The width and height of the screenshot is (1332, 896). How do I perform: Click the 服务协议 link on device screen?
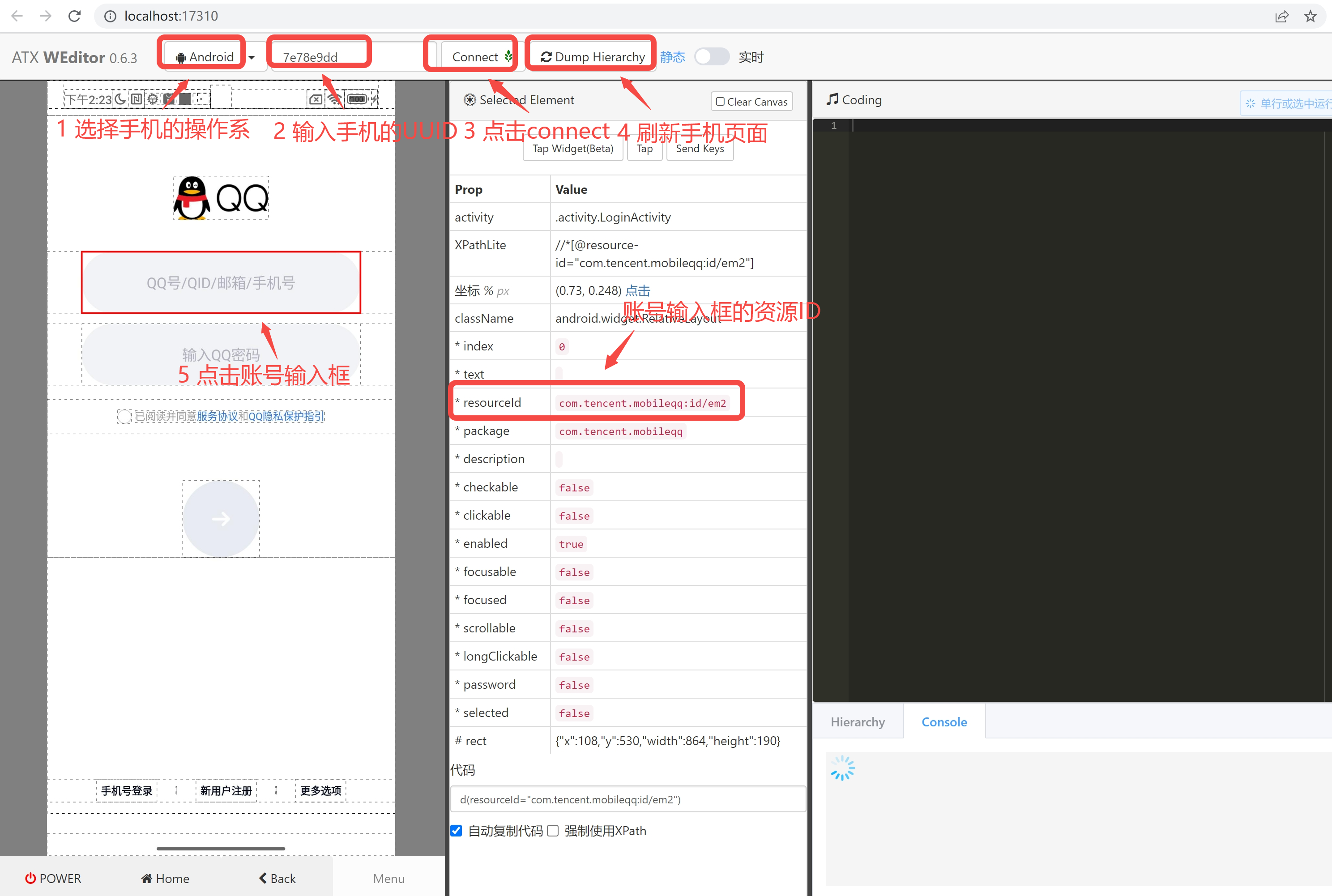[217, 416]
